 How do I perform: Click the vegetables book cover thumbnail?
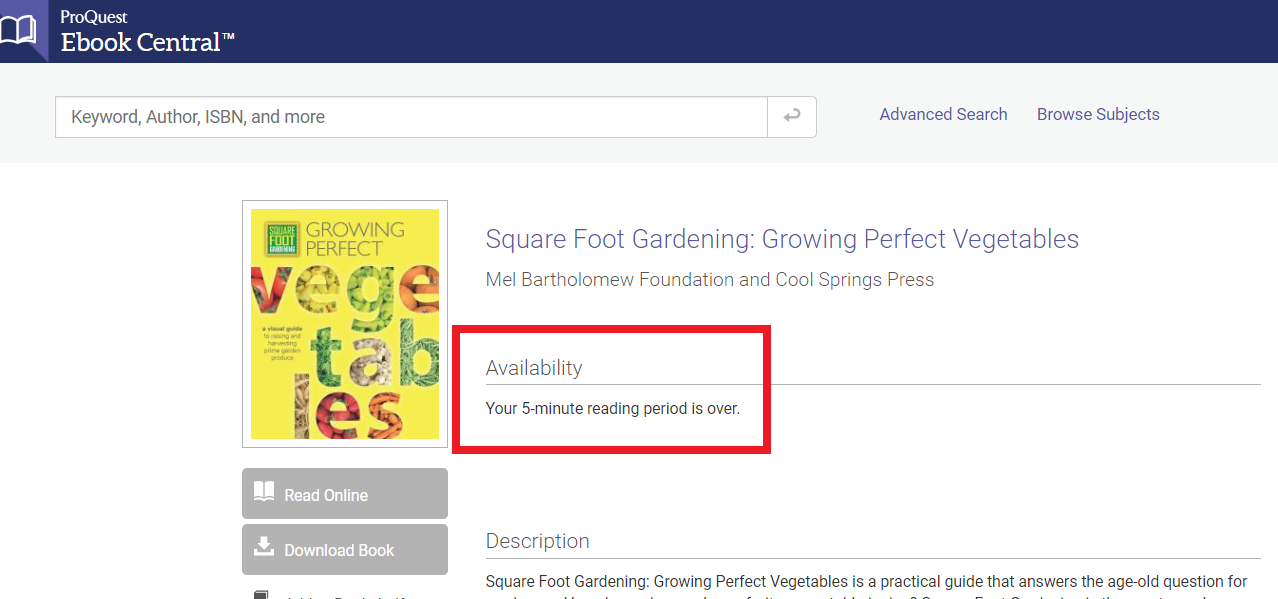(345, 324)
